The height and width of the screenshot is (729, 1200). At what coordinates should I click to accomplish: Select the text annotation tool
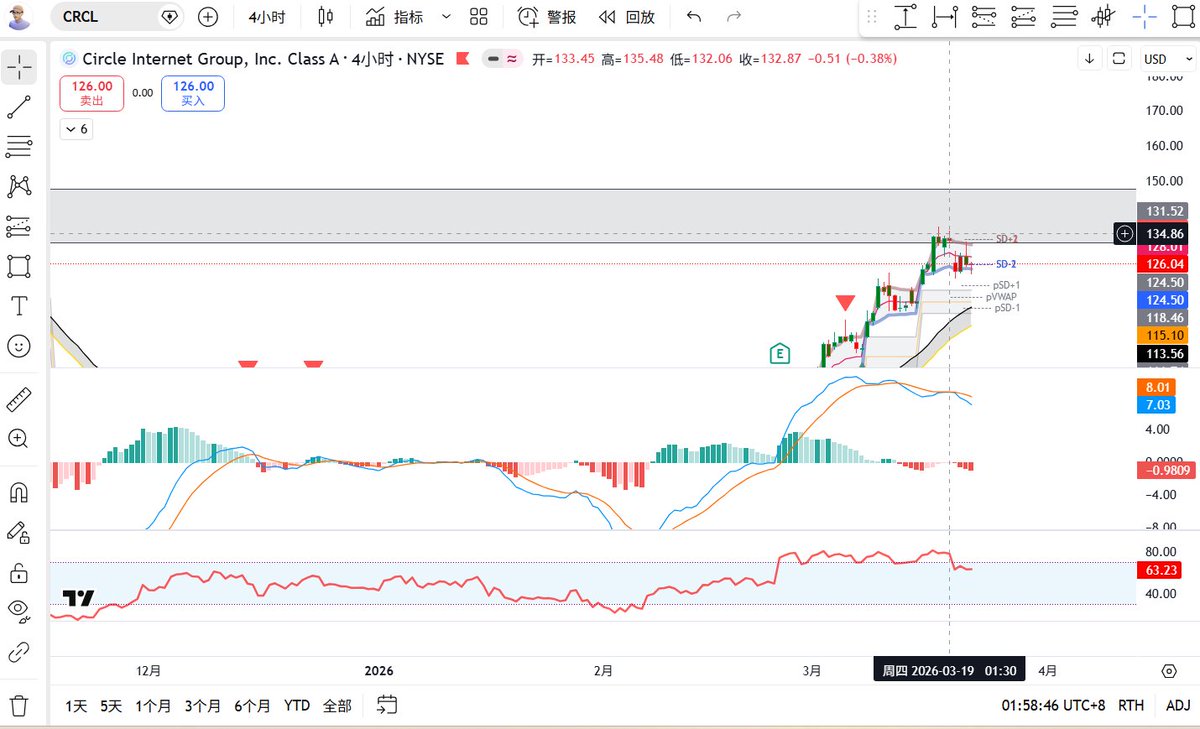pos(18,306)
